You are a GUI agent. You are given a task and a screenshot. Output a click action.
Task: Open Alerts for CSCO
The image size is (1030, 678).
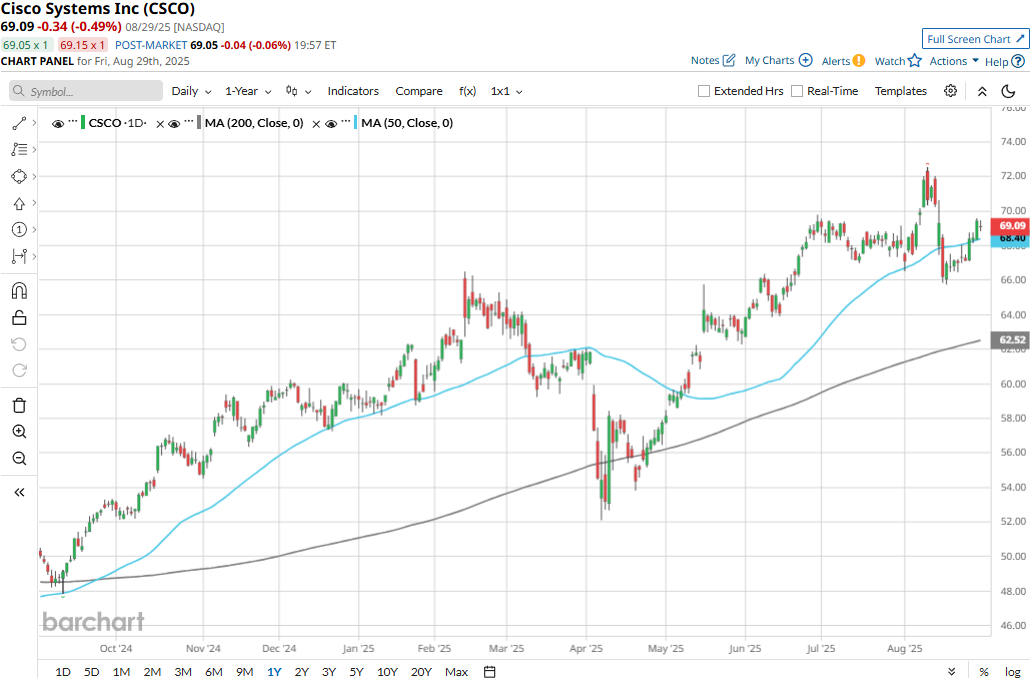coord(843,60)
